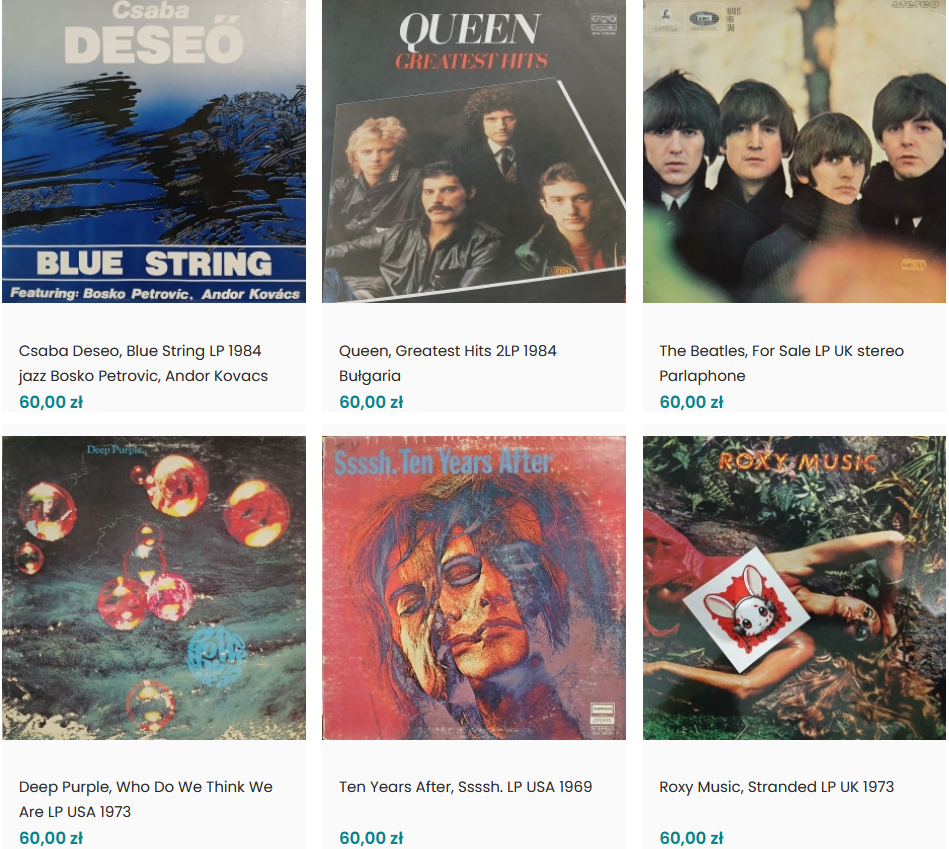Click the bunny sticker on the Roxy Music cover
The image size is (949, 849).
(x=747, y=609)
